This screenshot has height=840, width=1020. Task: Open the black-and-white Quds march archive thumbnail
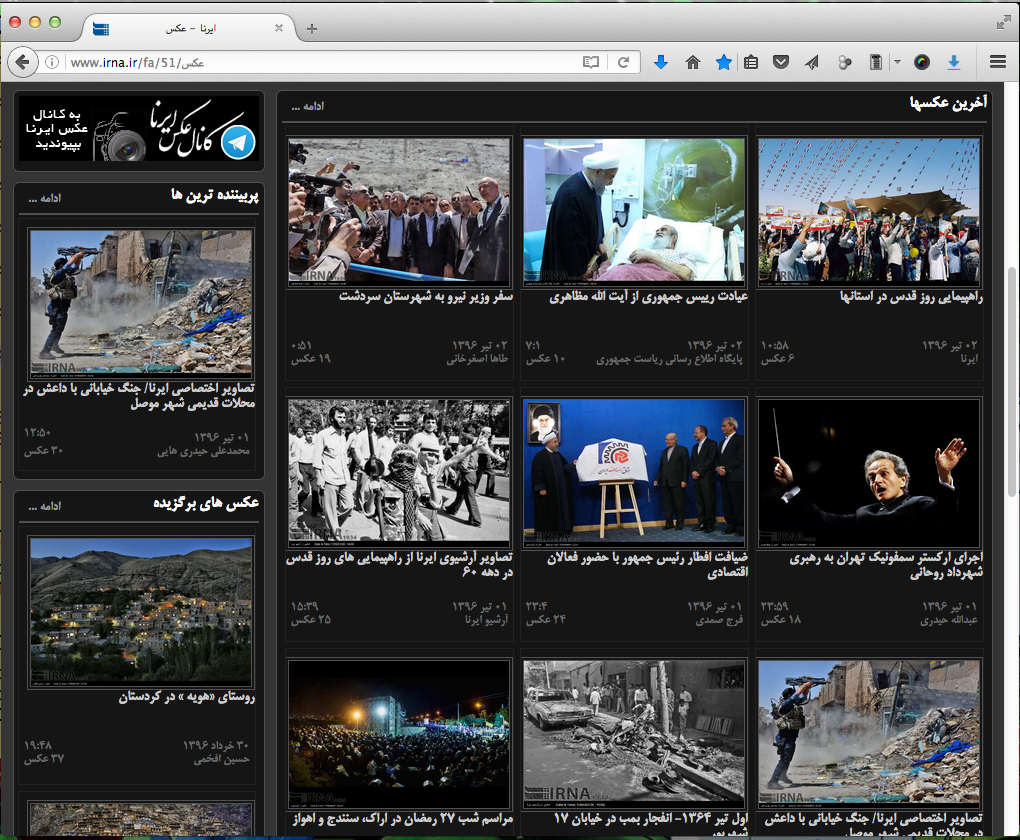[x=399, y=473]
